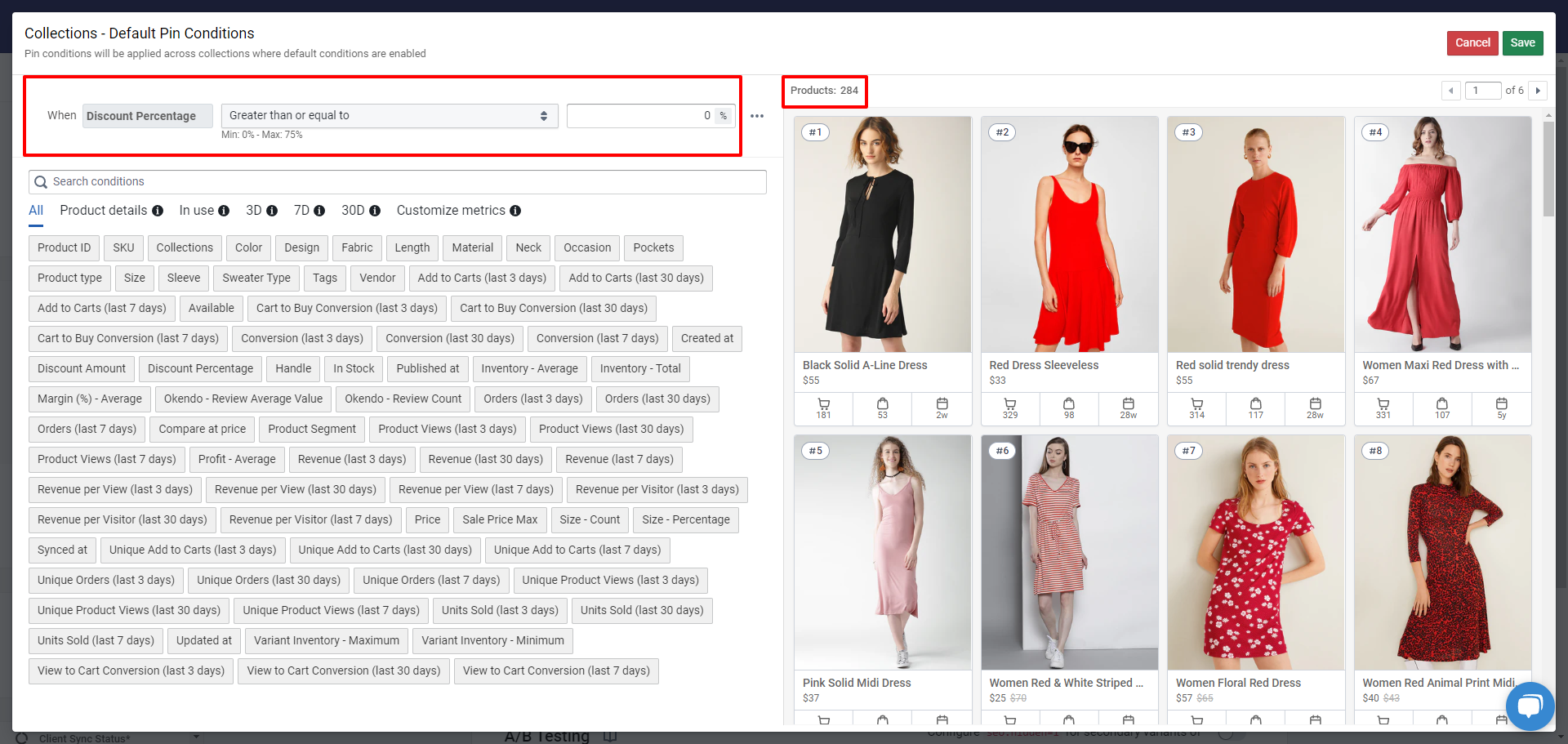Image resolution: width=1568 pixels, height=744 pixels.
Task: Click the Search conditions field
Action: pos(398,182)
